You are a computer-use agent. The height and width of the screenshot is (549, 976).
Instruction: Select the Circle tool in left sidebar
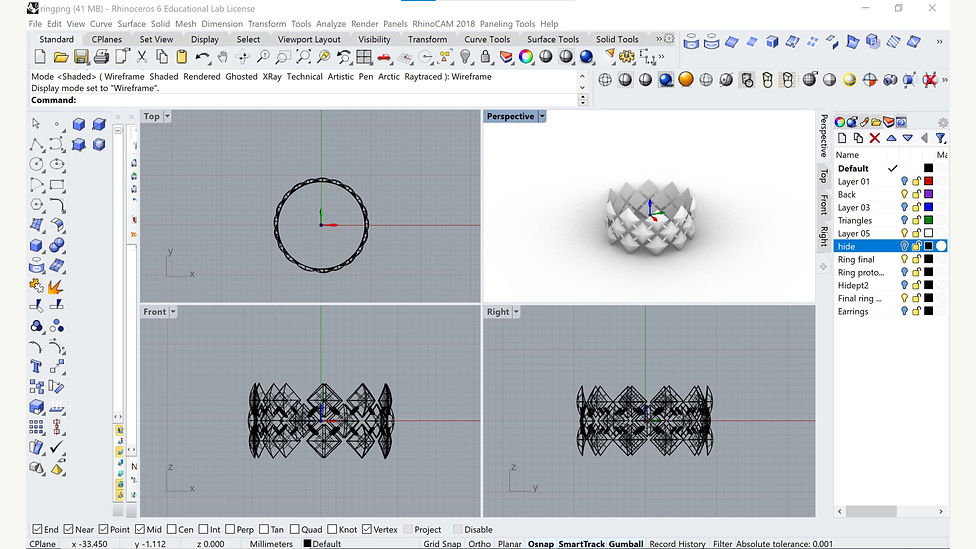click(x=36, y=164)
